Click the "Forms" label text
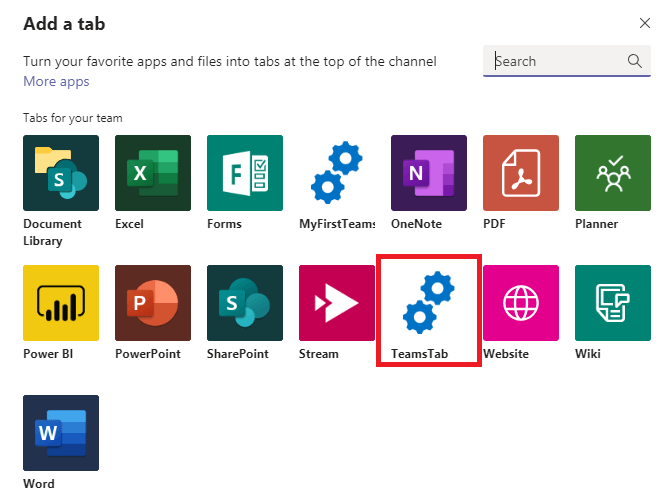The image size is (663, 497). click(225, 224)
